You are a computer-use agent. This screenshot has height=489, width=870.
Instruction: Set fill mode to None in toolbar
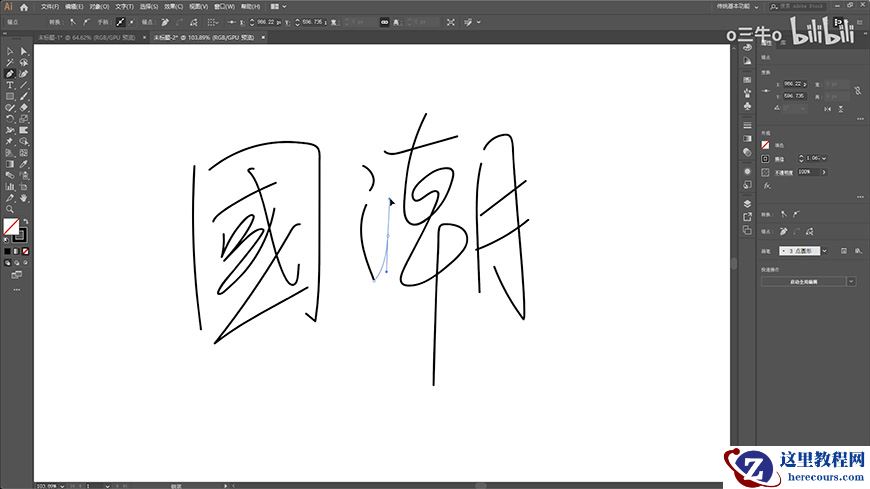[x=26, y=251]
